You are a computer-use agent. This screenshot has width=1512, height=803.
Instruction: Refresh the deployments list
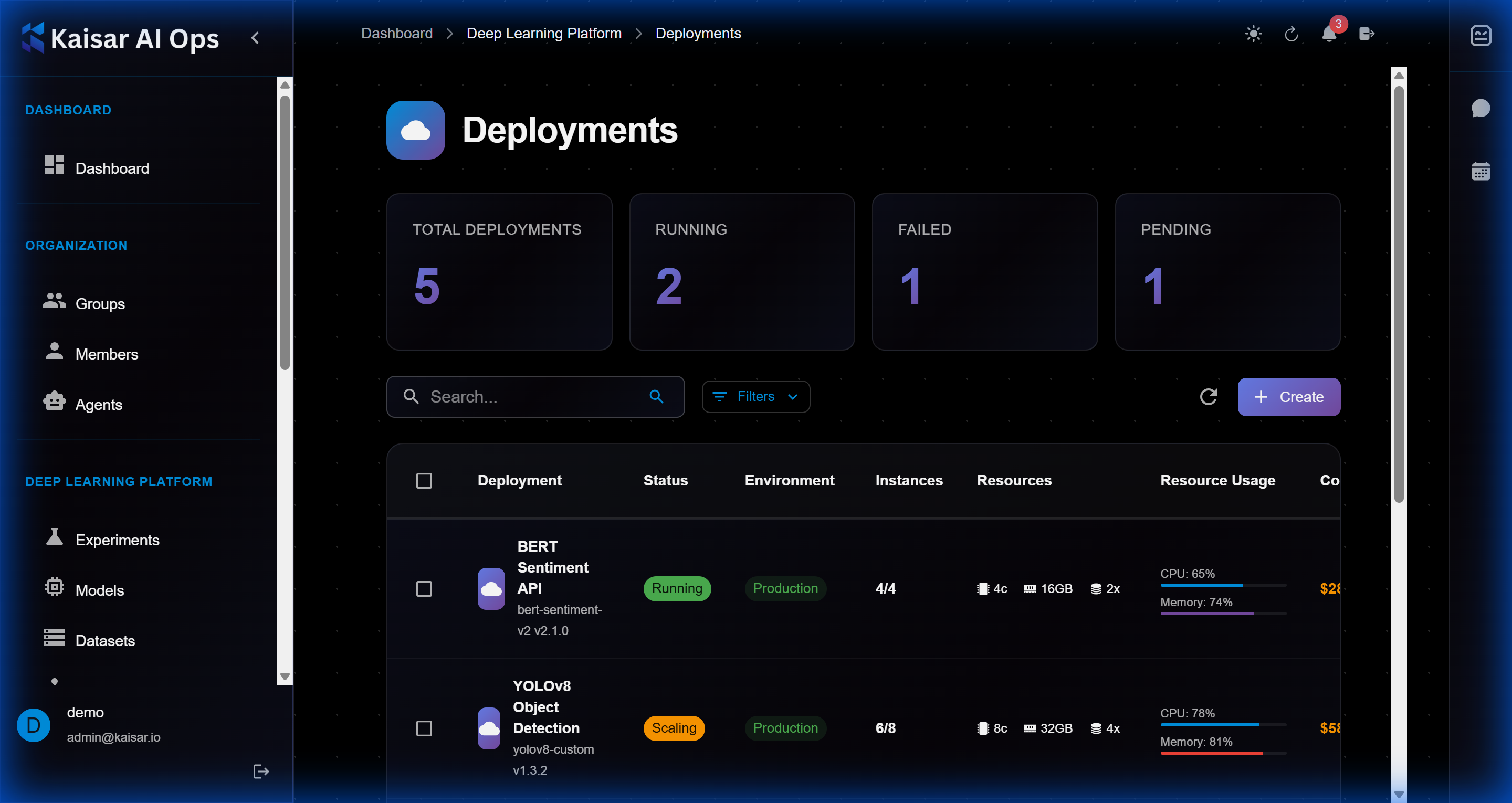1209,397
